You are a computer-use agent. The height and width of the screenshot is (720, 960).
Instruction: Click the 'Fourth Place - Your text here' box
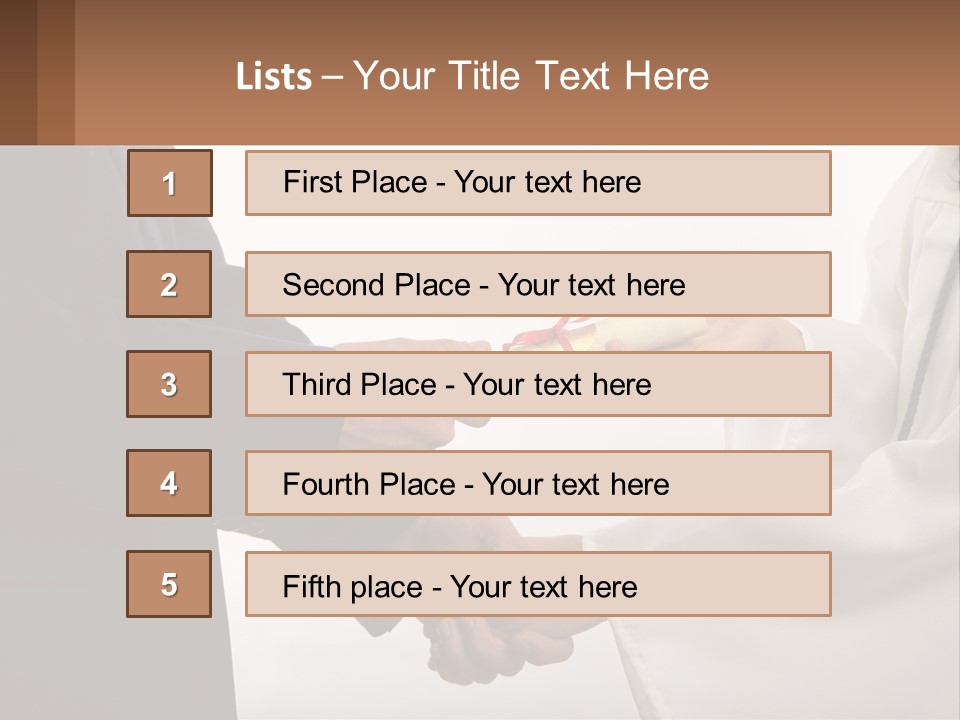[x=538, y=483]
